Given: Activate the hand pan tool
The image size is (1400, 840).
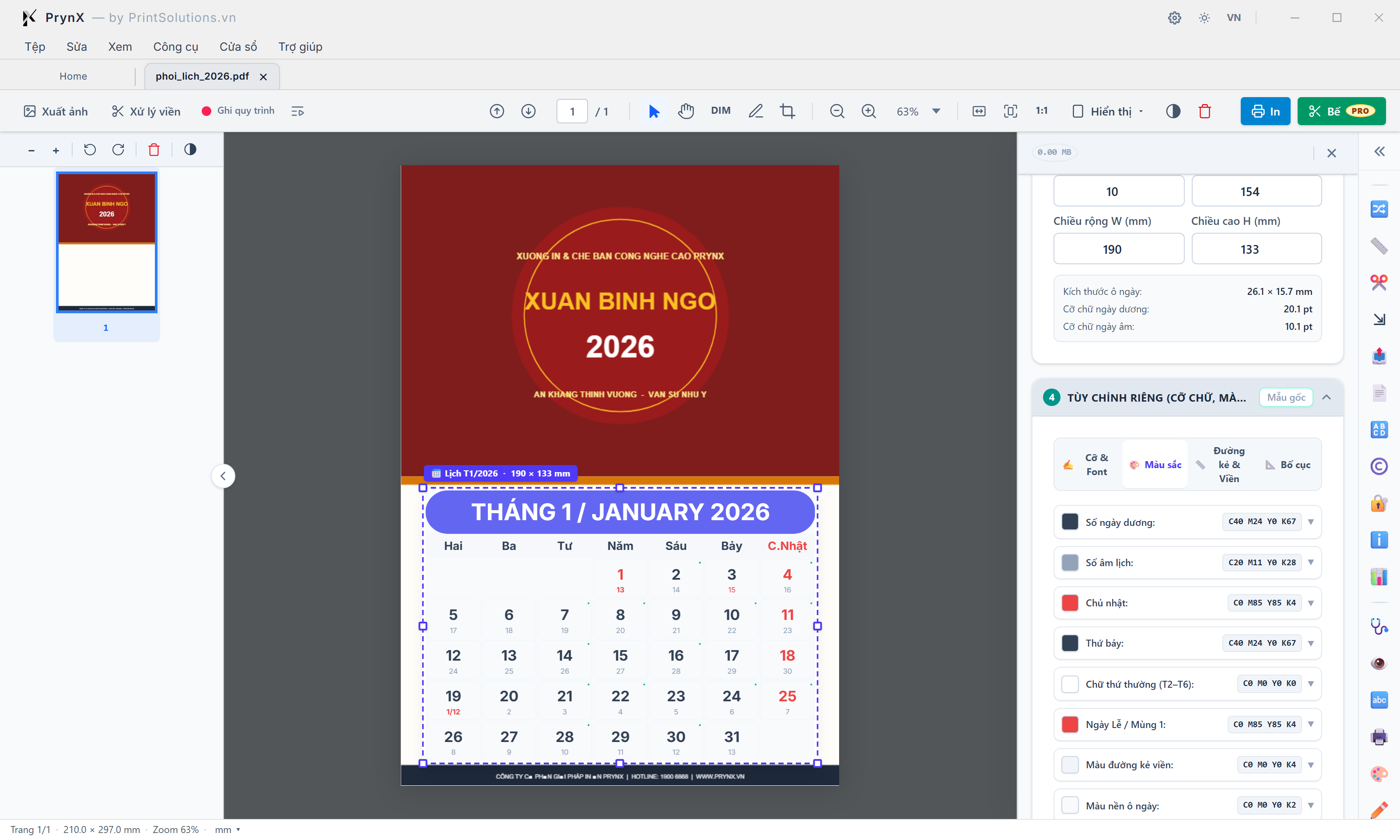Looking at the screenshot, I should click(686, 112).
